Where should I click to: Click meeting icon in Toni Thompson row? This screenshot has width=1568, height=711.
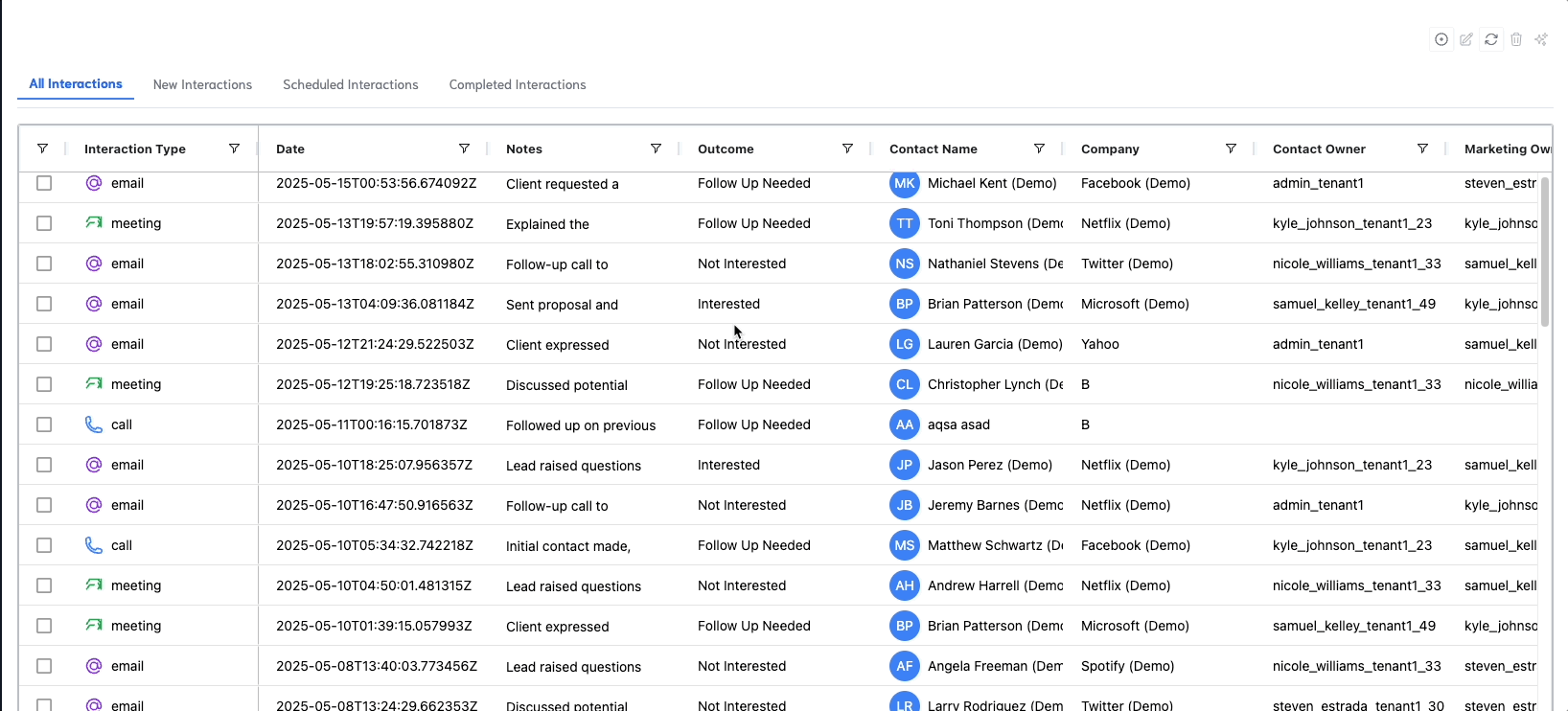tap(94, 223)
